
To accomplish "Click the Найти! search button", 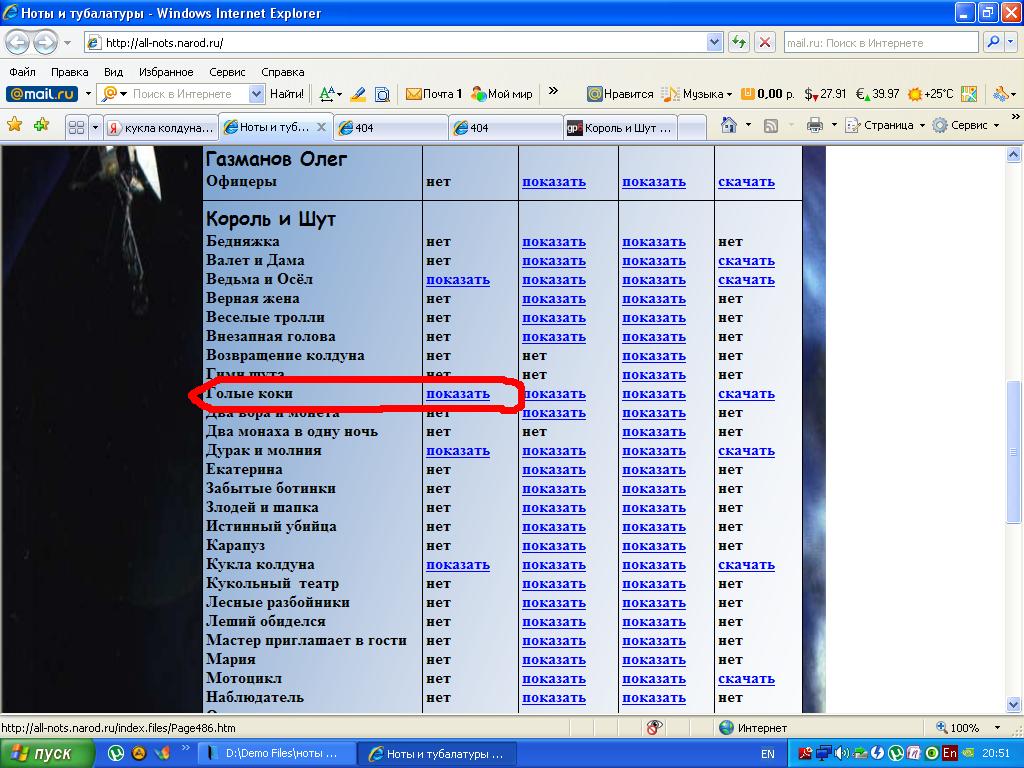I will (287, 94).
